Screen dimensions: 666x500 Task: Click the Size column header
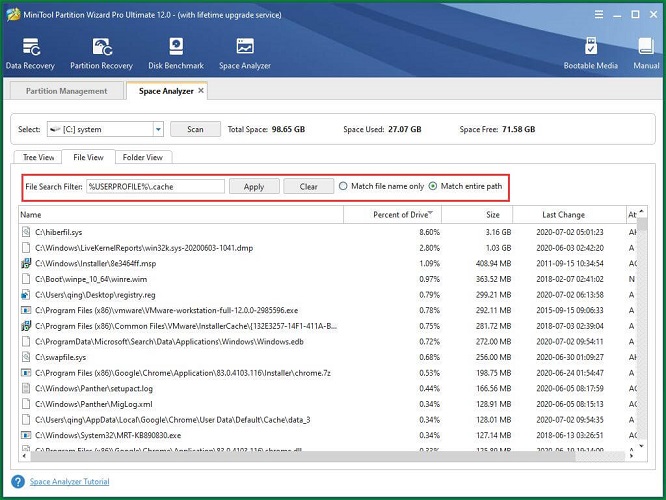[477, 215]
